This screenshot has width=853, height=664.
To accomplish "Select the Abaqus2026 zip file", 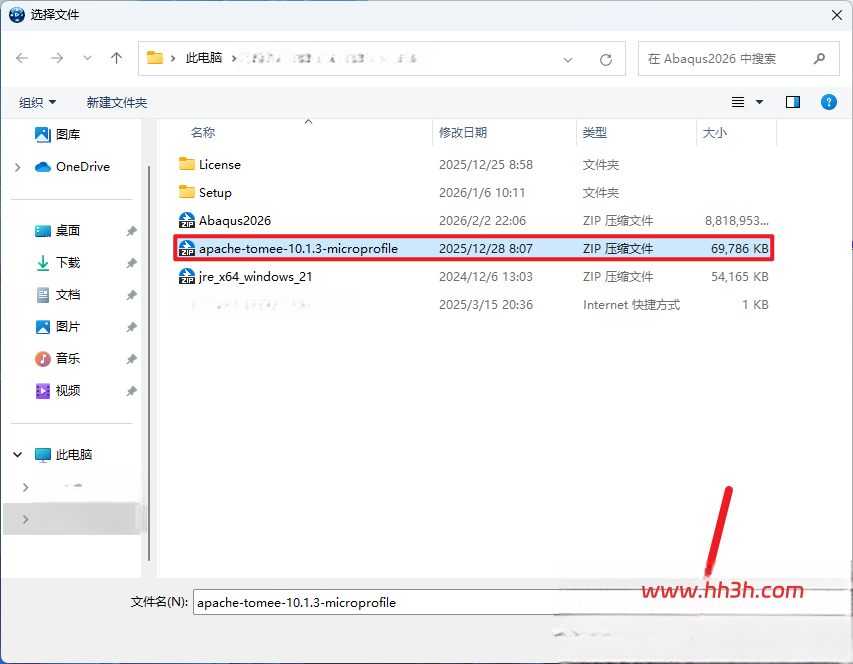I will coord(473,221).
